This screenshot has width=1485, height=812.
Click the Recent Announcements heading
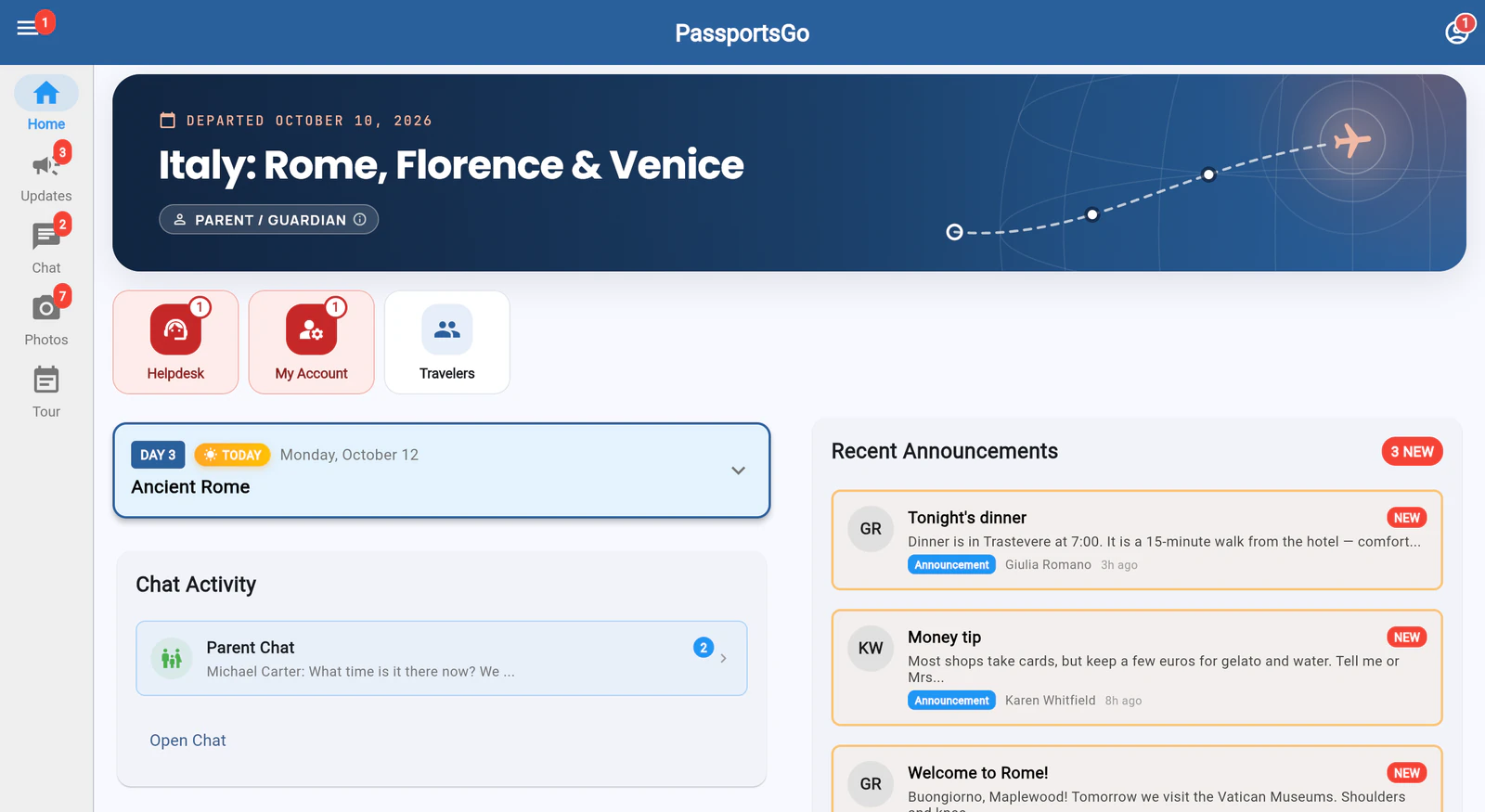(945, 451)
